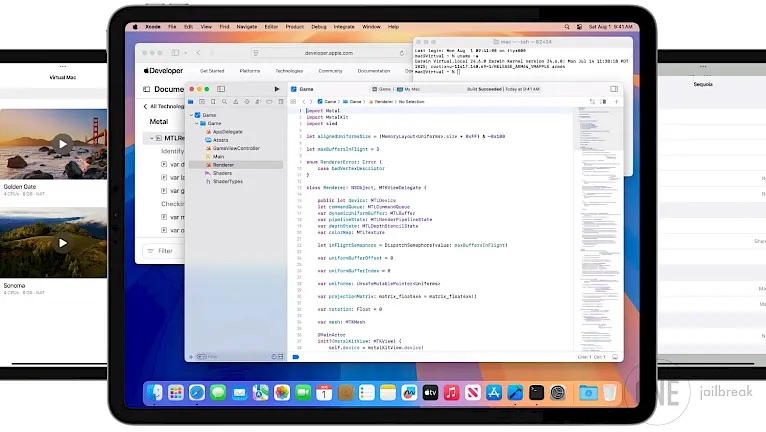Open Technologies on Developer site
766x432 pixels.
click(x=289, y=71)
